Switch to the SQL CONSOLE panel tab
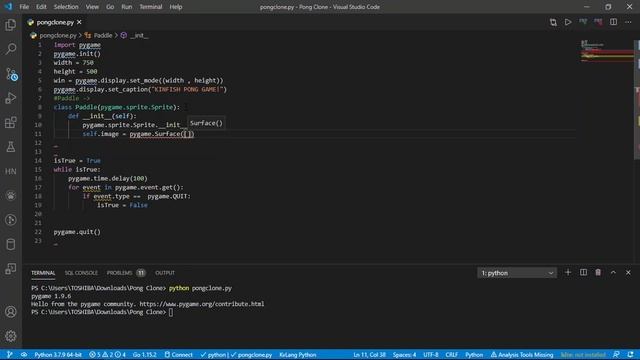Image resolution: width=640 pixels, height=360 pixels. (81, 273)
